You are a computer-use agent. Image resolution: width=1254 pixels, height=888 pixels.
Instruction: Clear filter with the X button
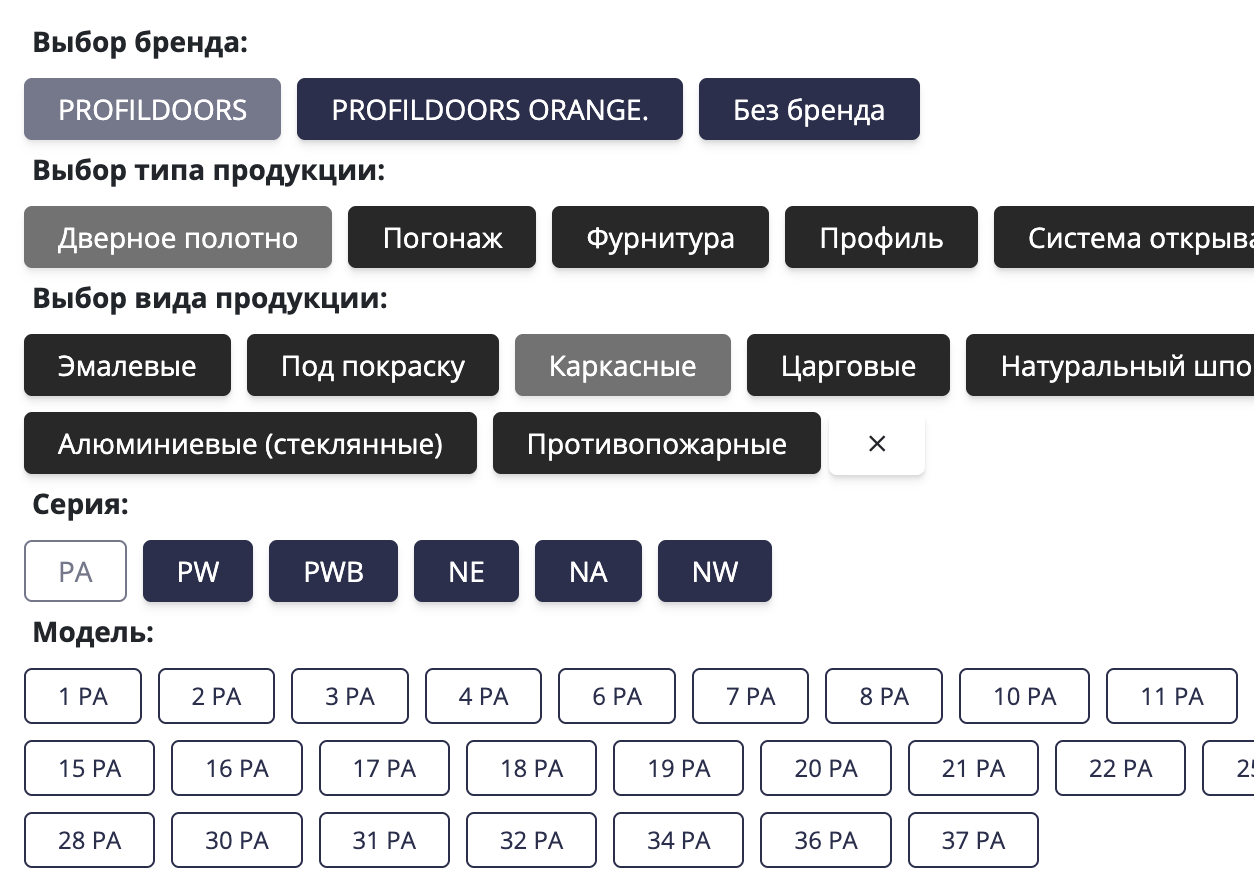(876, 443)
